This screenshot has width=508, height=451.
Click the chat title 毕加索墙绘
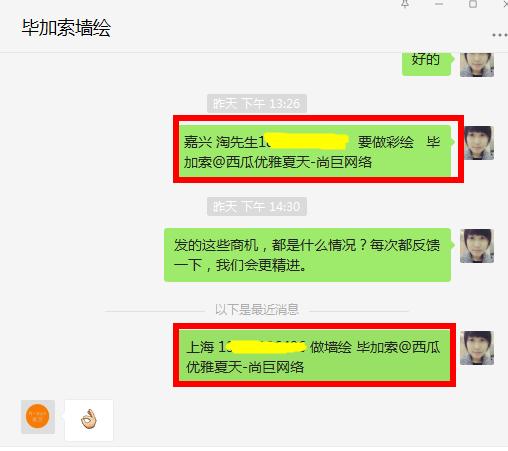[x=66, y=27]
